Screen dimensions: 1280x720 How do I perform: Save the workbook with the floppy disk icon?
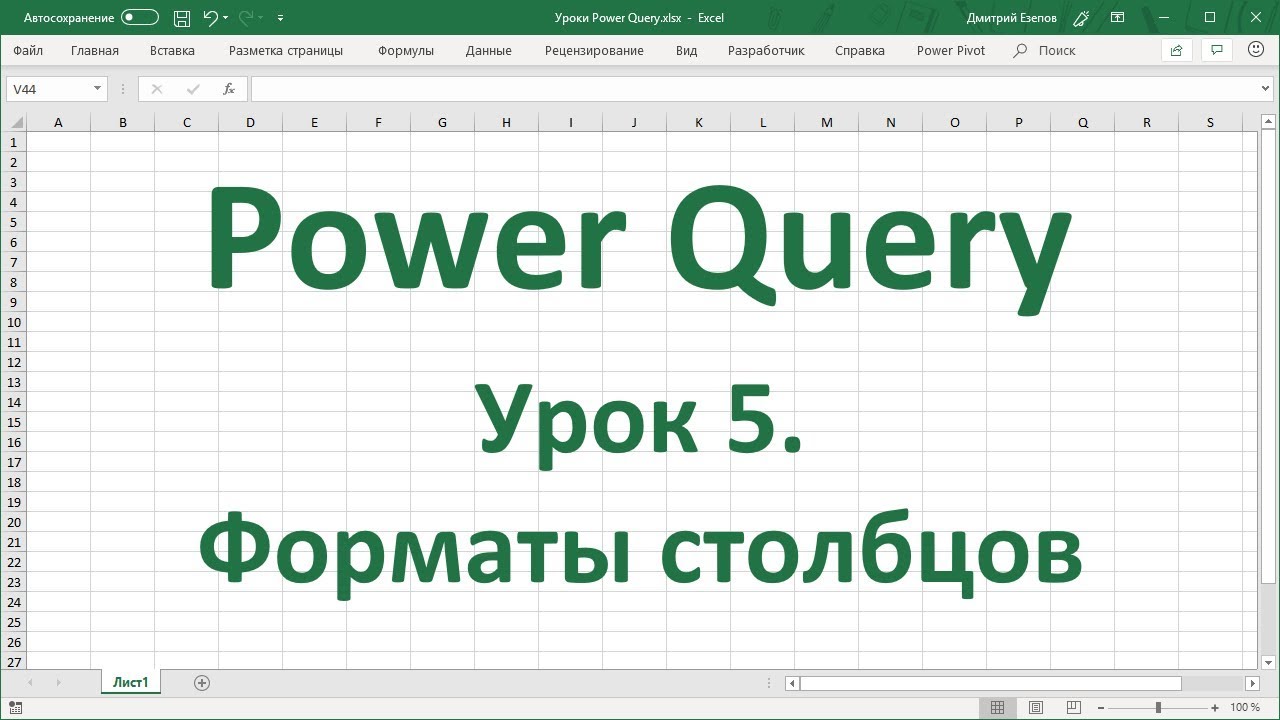pos(182,17)
